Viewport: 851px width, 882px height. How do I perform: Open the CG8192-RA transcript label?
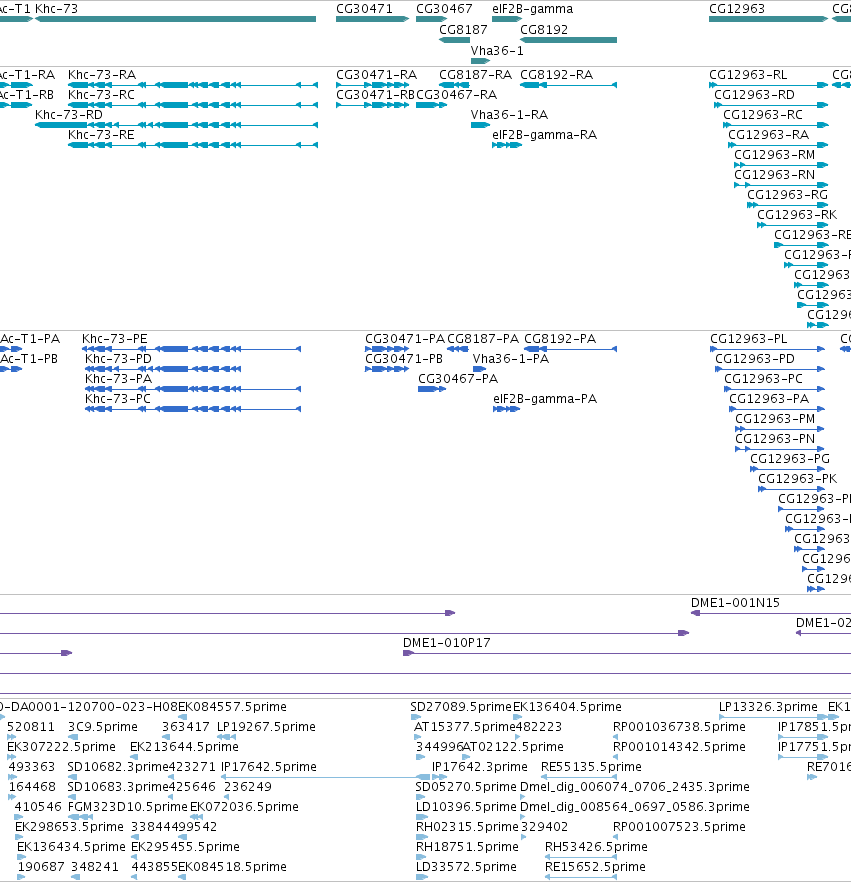[556, 75]
